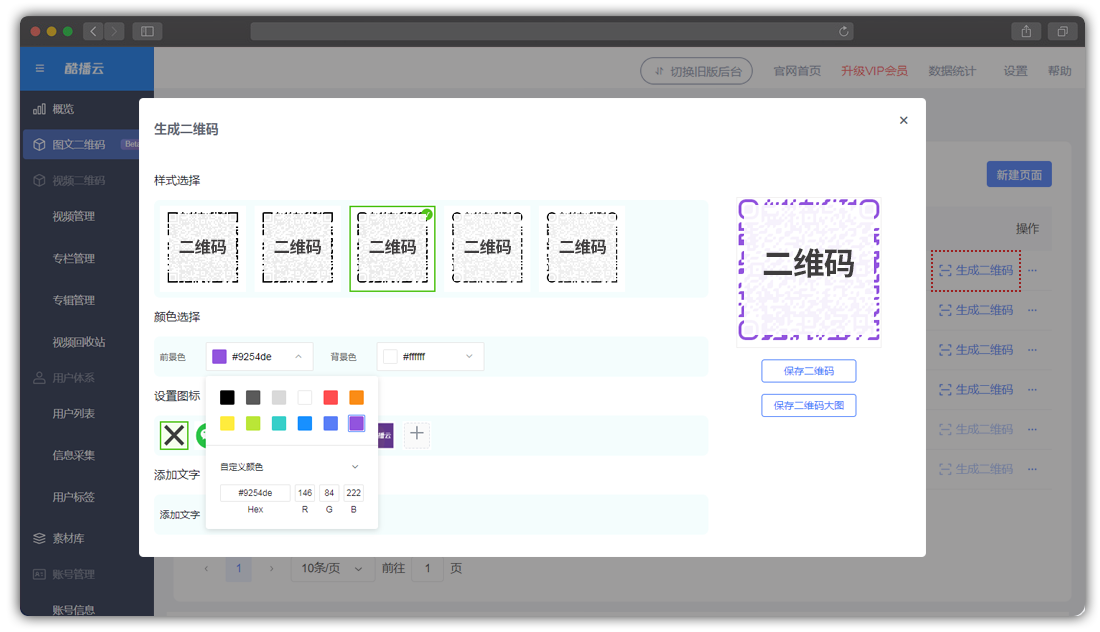Collapse the 自定义颜色 section
This screenshot has width=1100, height=632.
[x=355, y=466]
